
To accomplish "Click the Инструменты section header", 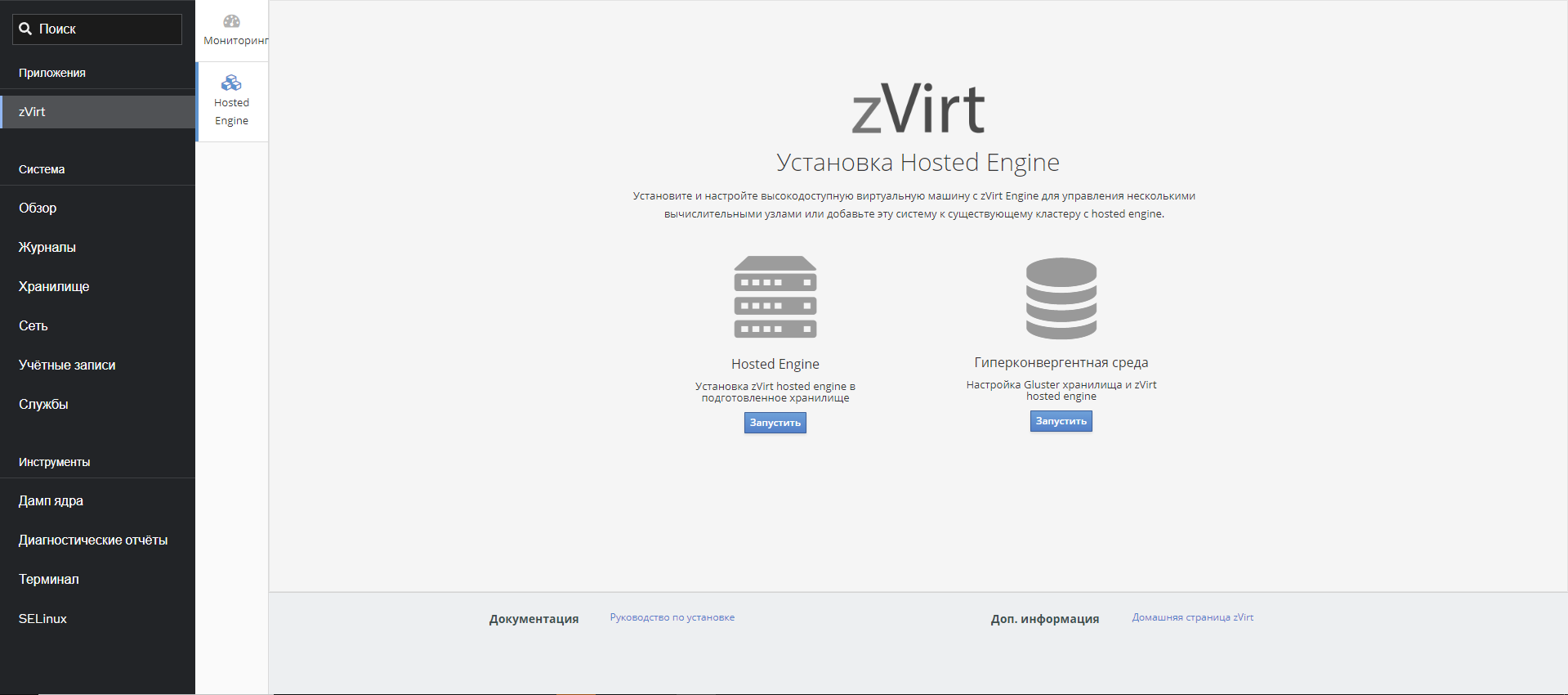I will tap(55, 462).
